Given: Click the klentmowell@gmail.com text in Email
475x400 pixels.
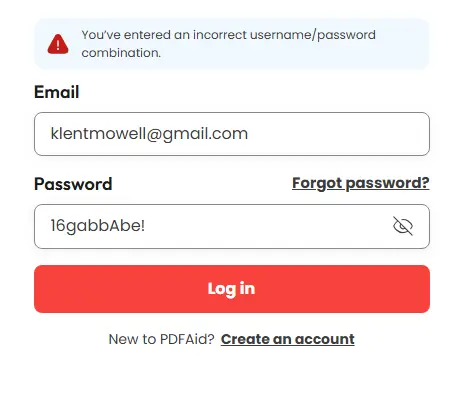Looking at the screenshot, I should coord(149,134).
